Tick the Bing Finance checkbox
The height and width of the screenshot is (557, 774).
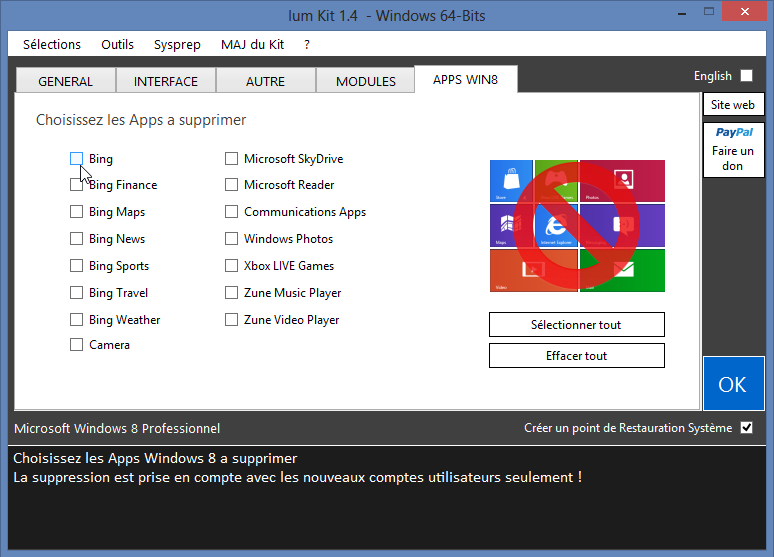(77, 185)
